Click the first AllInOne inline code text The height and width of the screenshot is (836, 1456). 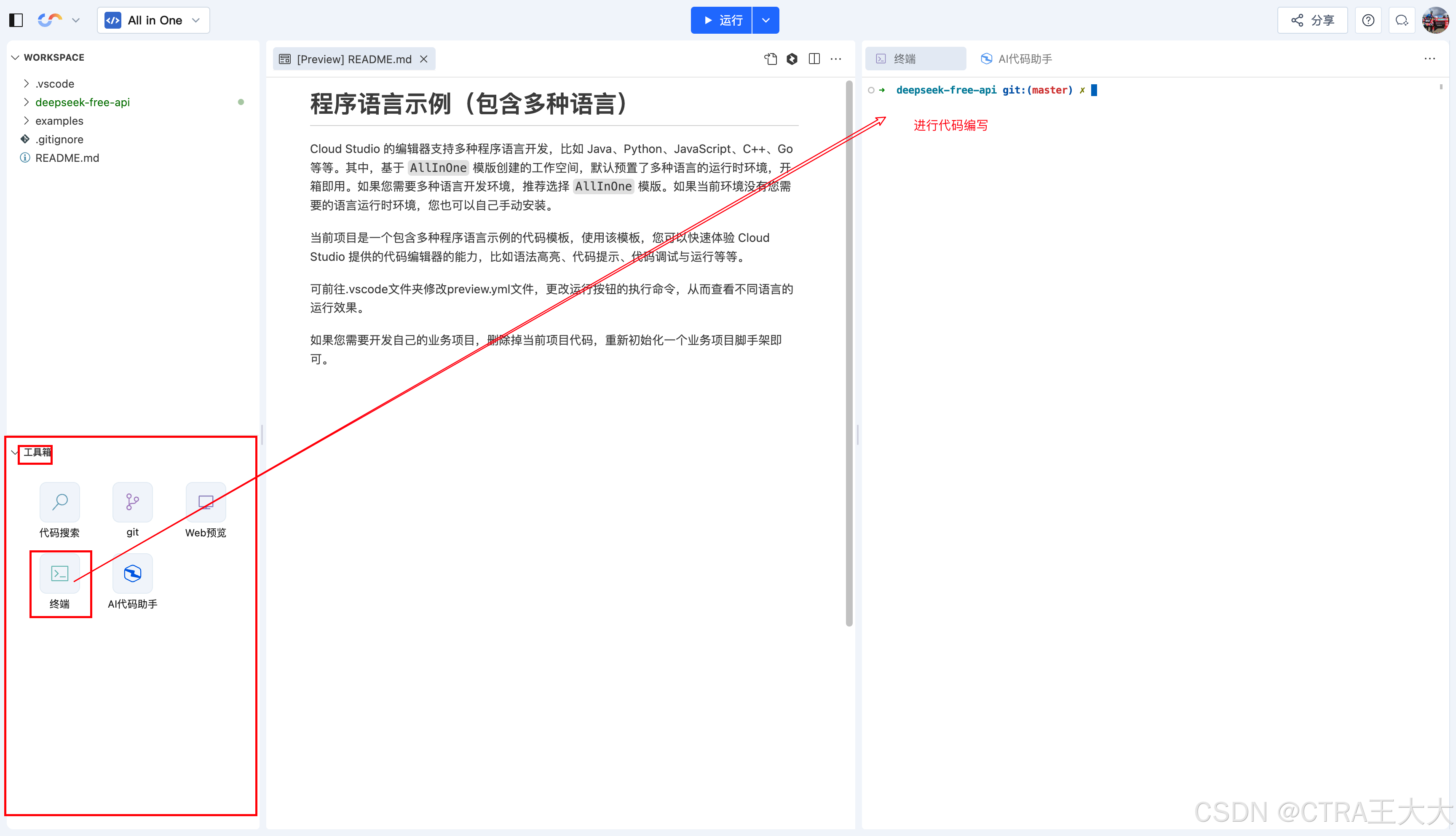point(438,168)
